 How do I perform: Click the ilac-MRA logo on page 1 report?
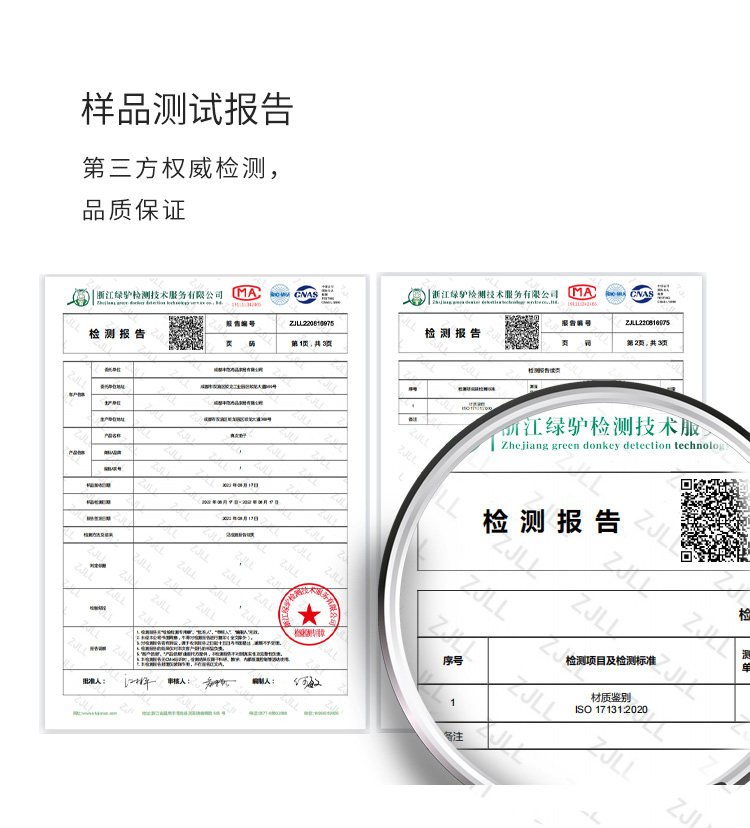tap(280, 295)
